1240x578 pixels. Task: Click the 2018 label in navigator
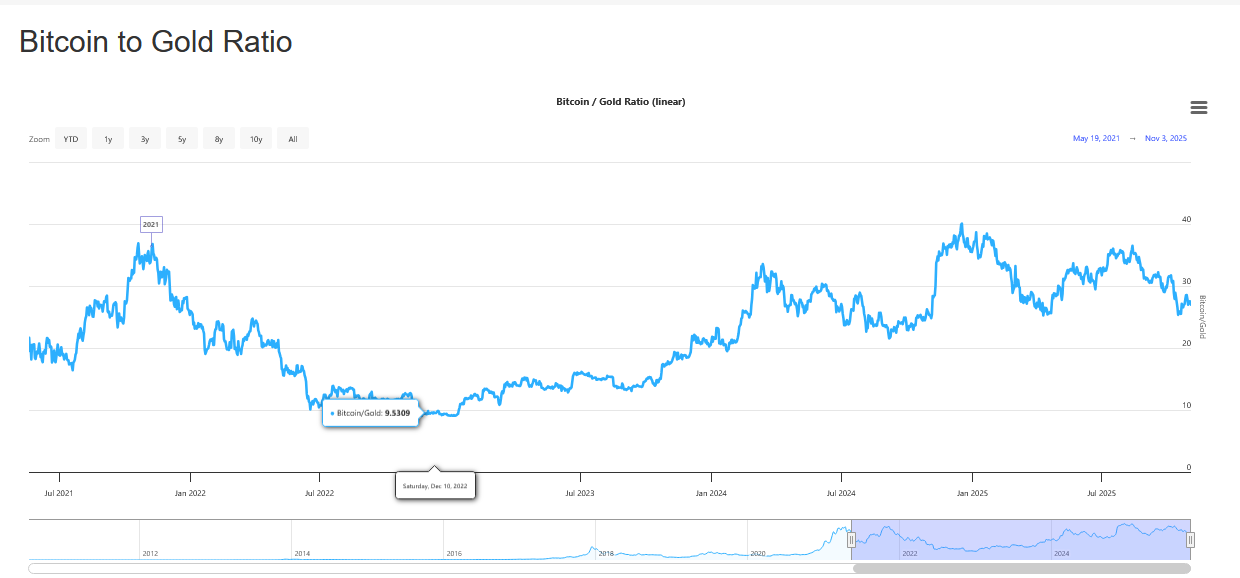(606, 553)
